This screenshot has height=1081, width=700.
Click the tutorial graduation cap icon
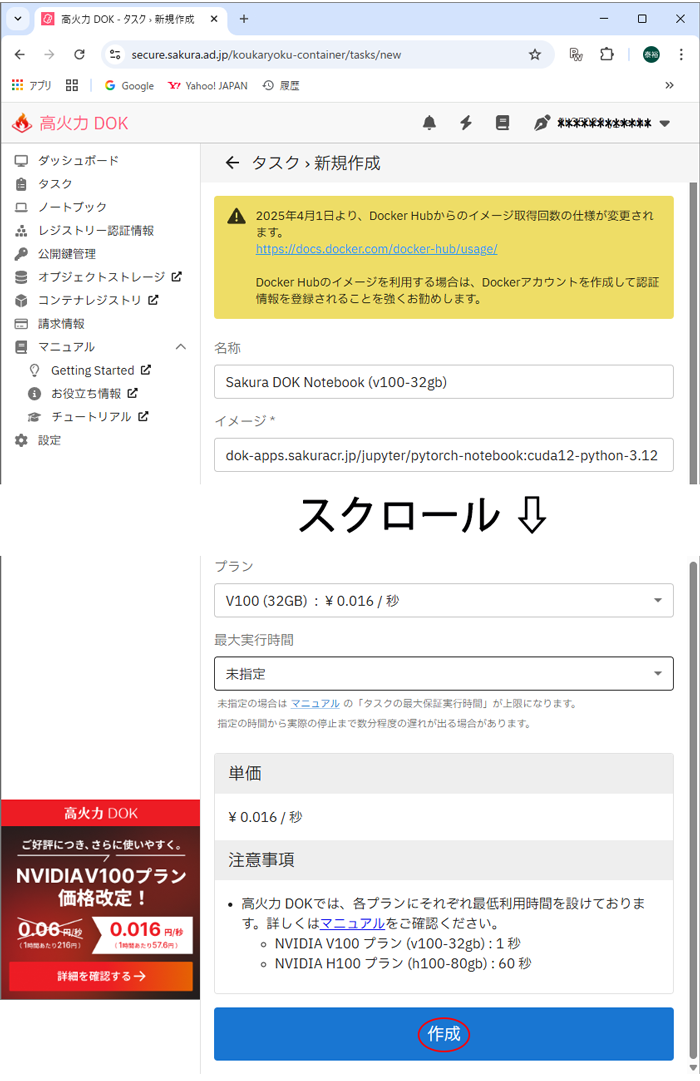tap(34, 417)
